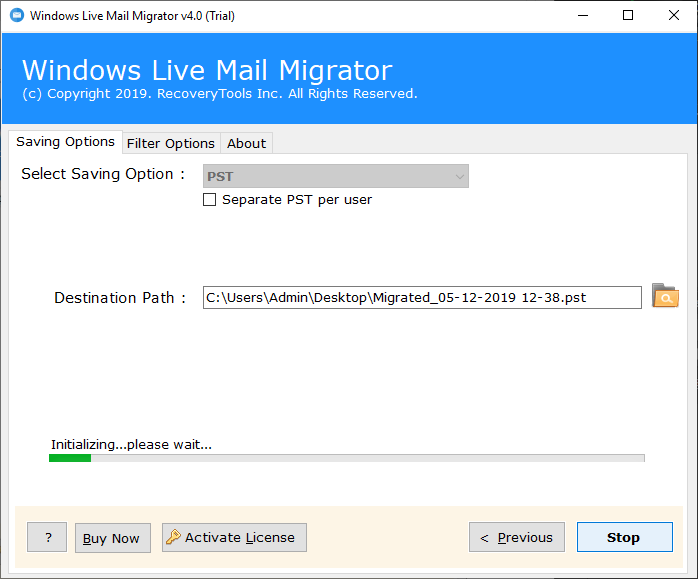Click the 'Destination Path :' label
The height and width of the screenshot is (579, 698).
pos(120,298)
